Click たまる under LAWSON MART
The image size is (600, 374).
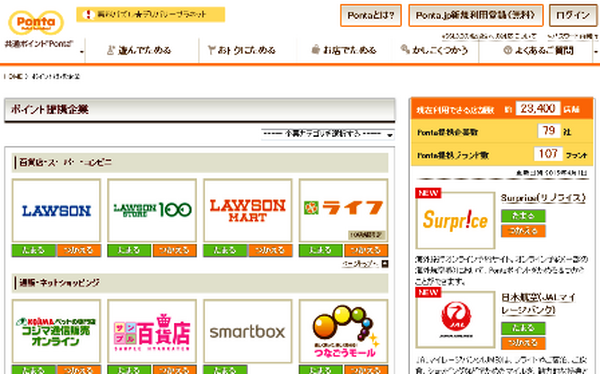[225, 250]
